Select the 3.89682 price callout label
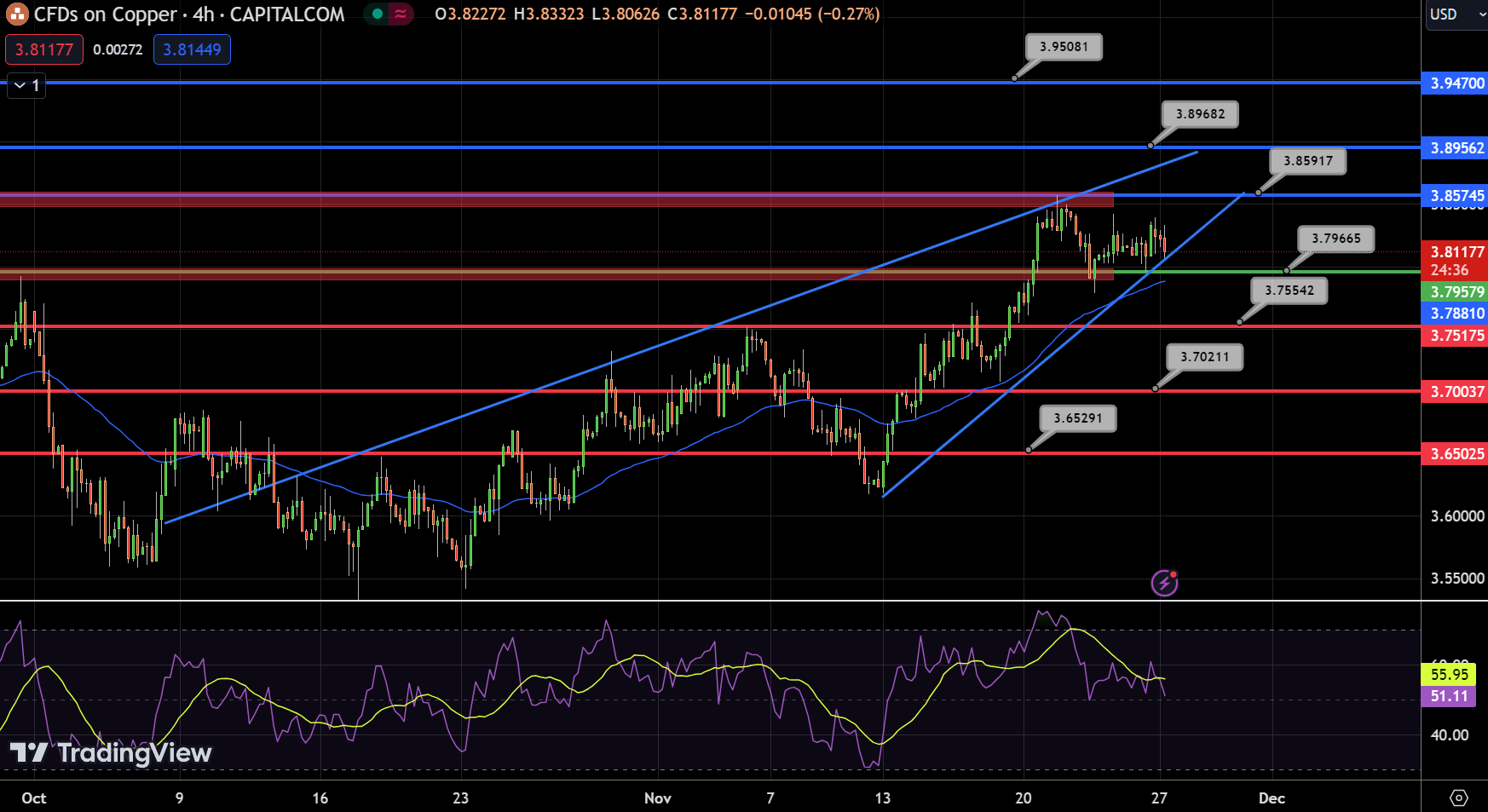This screenshot has height=812, width=1488. [1200, 114]
